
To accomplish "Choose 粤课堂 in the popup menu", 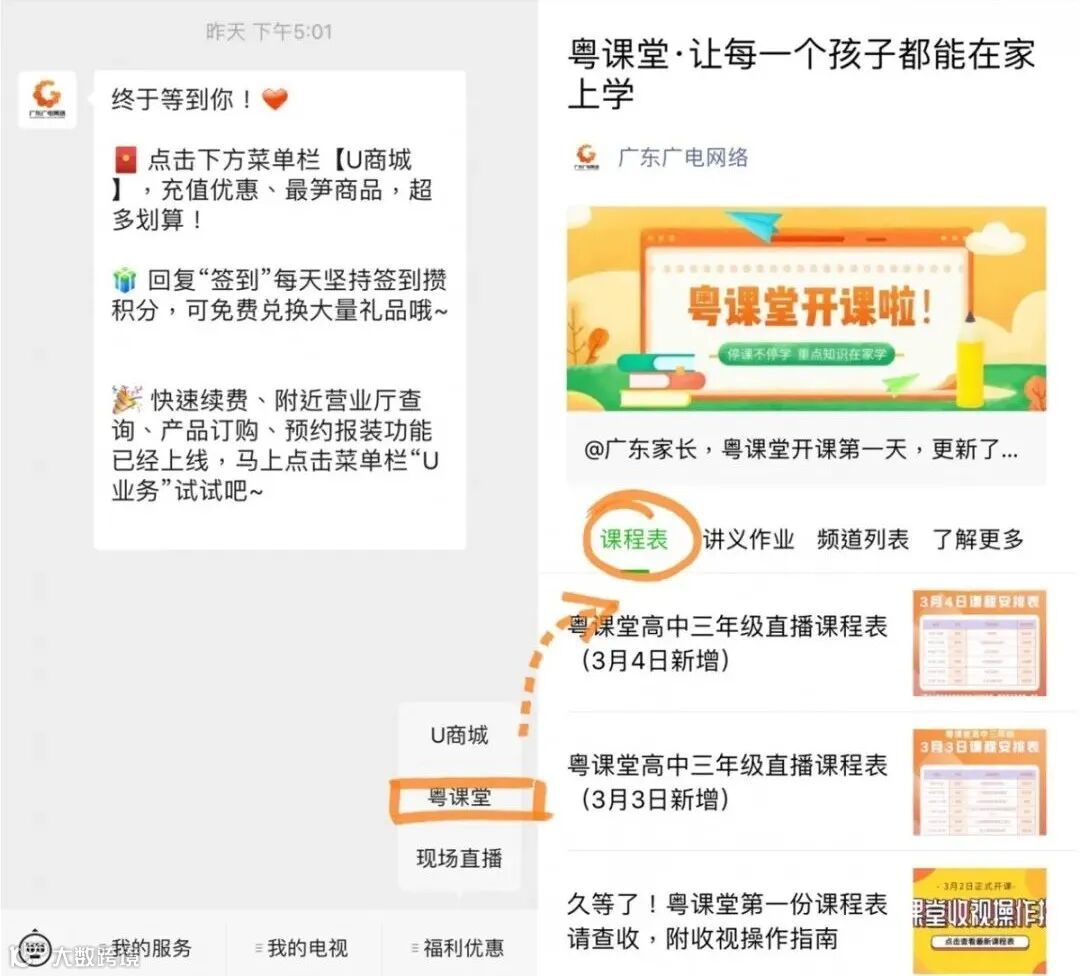I will (459, 797).
